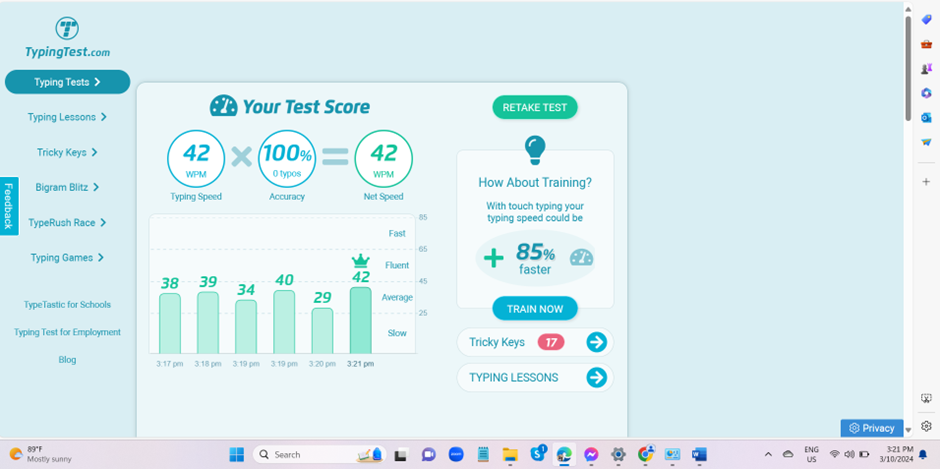940x469 pixels.
Task: Click the weather widget on taskbar
Action: click(40, 454)
